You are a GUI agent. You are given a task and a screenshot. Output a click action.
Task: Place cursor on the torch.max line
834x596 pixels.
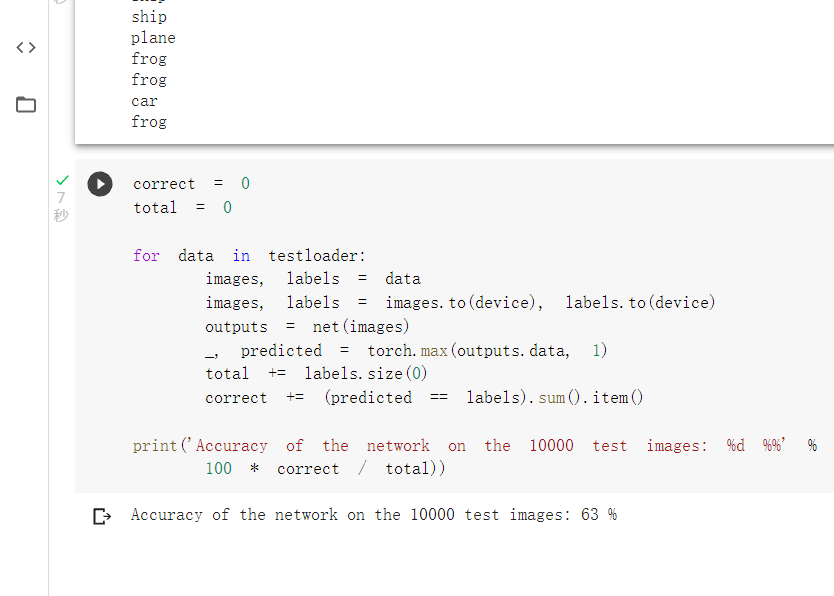click(x=406, y=351)
